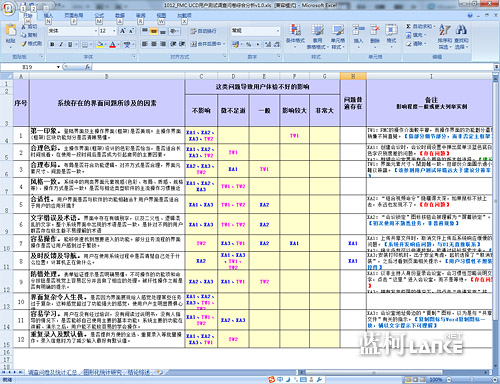Open the Fill (填充) menu
This screenshot has width=500, height=384.
(x=417, y=35)
